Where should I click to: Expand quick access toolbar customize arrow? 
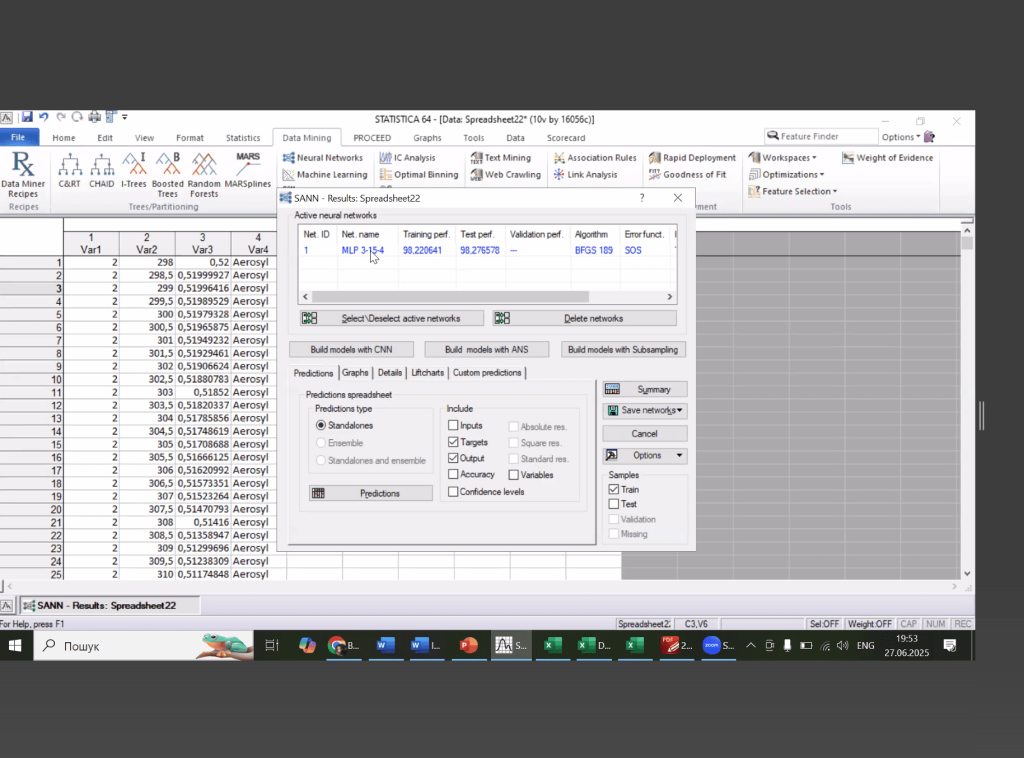coord(125,118)
